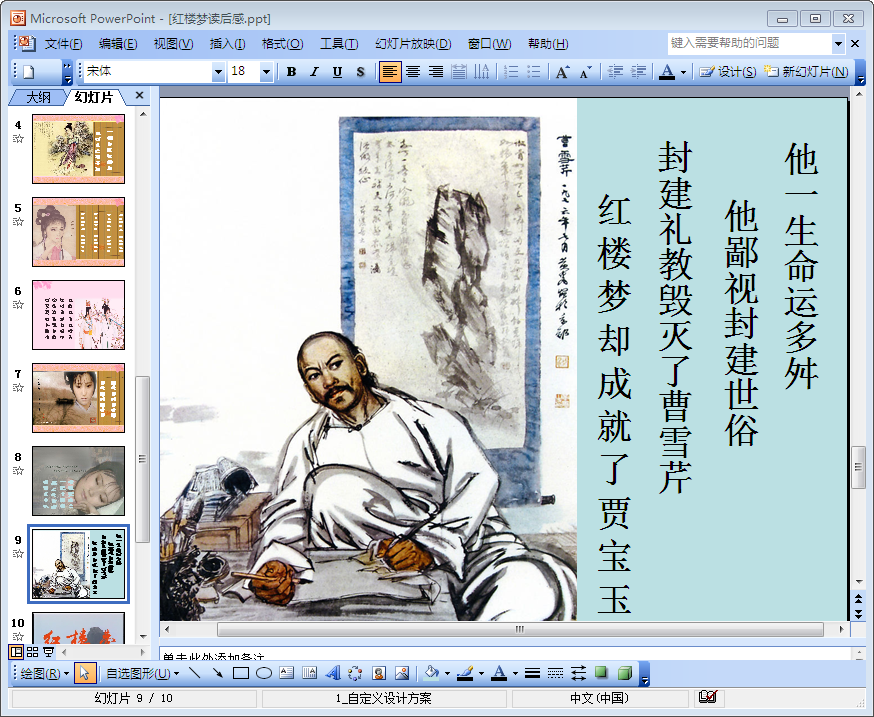Insert a diagram or organization chart
The image size is (874, 717).
point(356,673)
